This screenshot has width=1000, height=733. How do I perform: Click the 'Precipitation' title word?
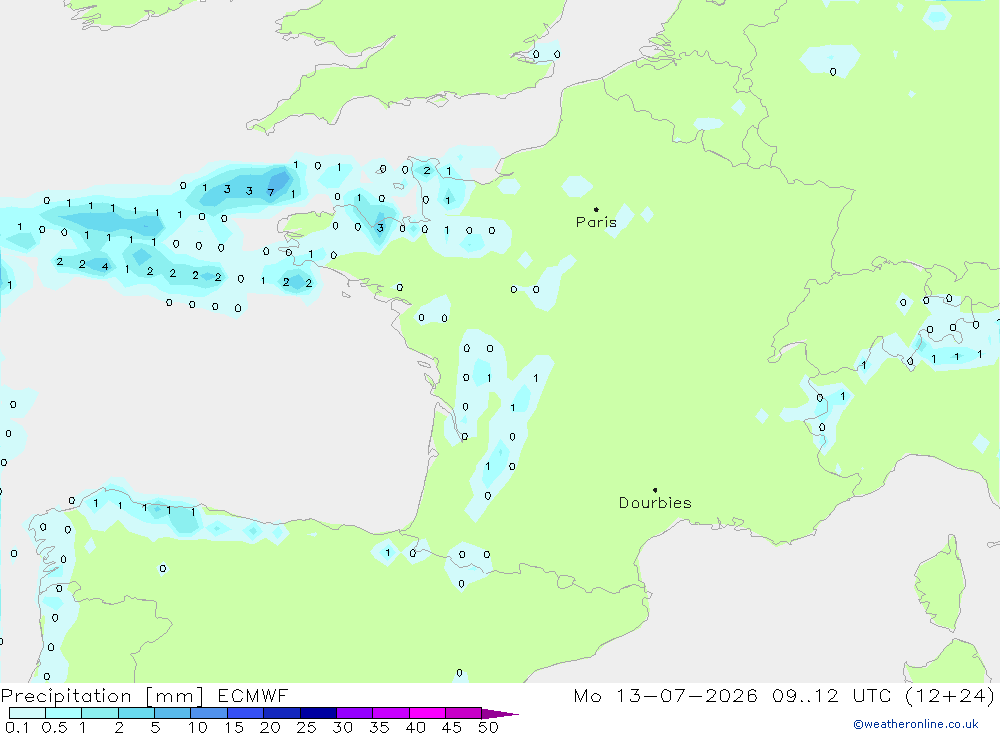coord(66,696)
